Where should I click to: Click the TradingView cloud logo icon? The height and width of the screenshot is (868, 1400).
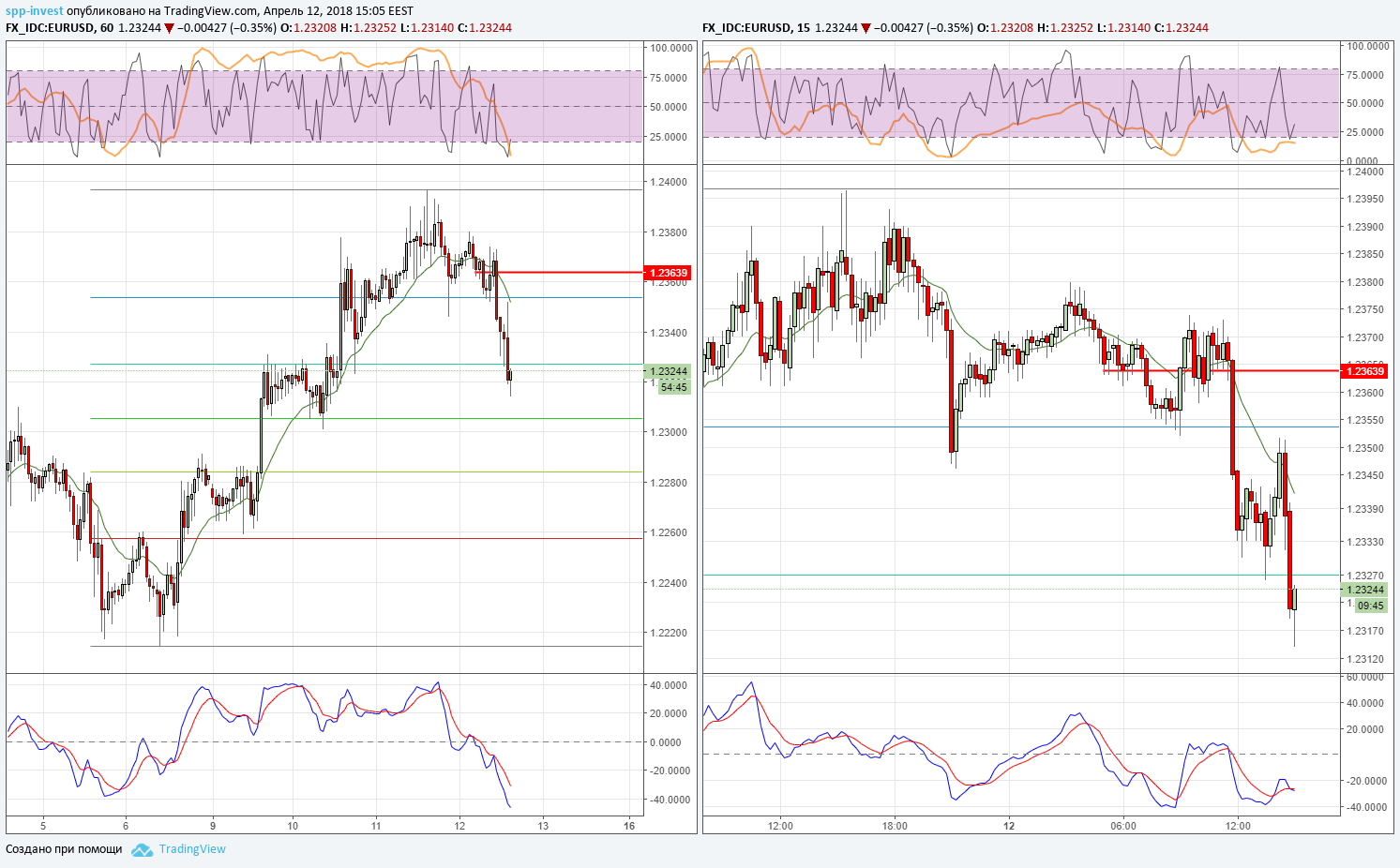point(142,849)
